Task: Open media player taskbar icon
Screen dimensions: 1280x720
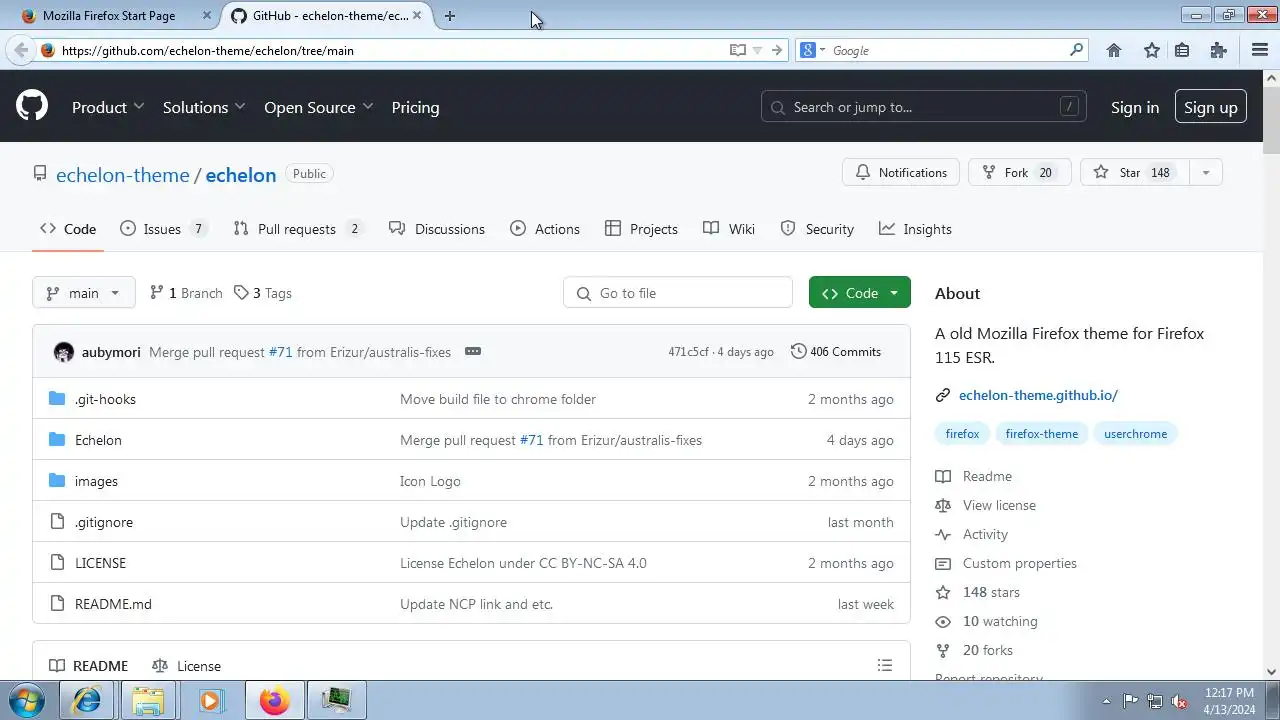Action: coord(210,700)
